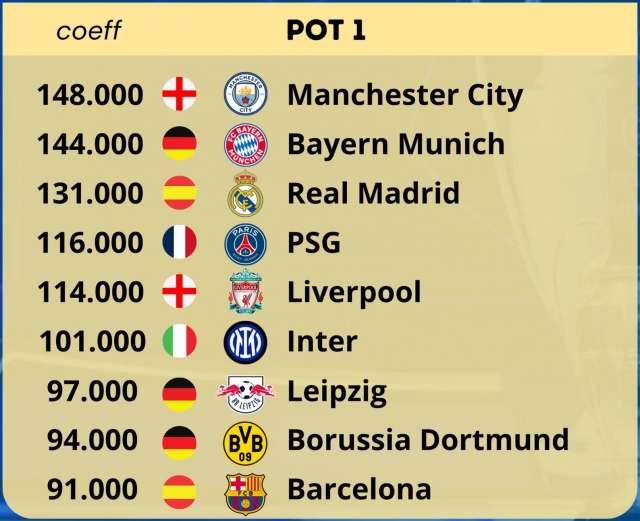Screen dimensions: 640x521
Task: Click the French flag next to PSG
Action: (x=179, y=242)
